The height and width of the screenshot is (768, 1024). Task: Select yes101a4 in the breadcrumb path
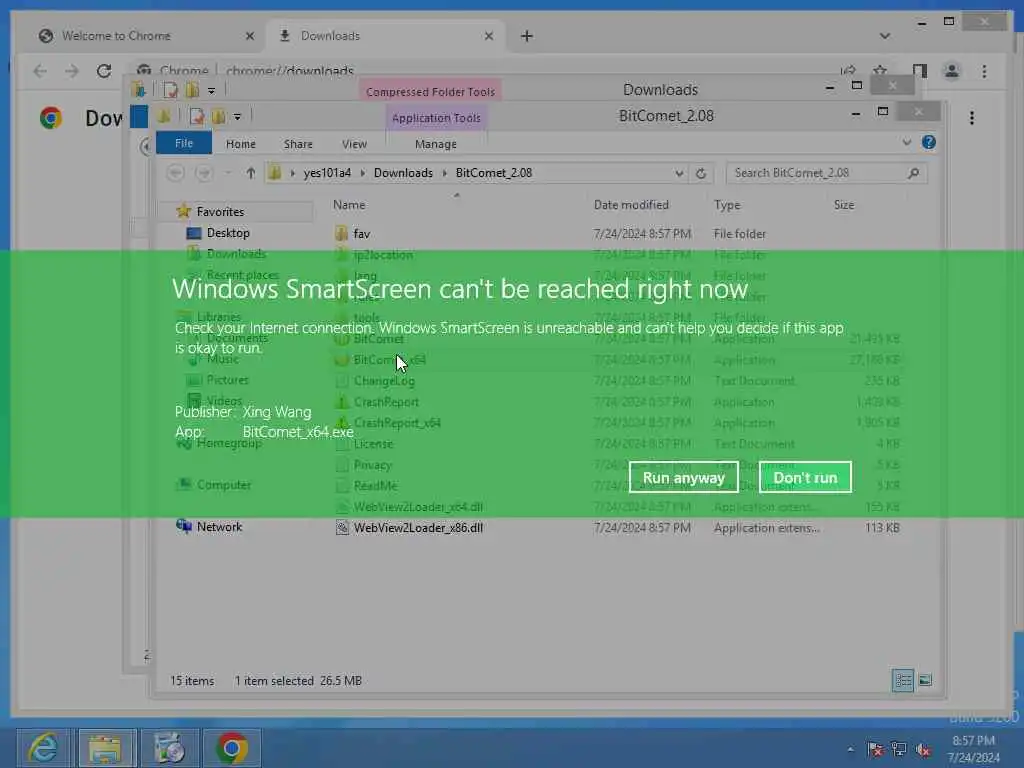pos(327,173)
